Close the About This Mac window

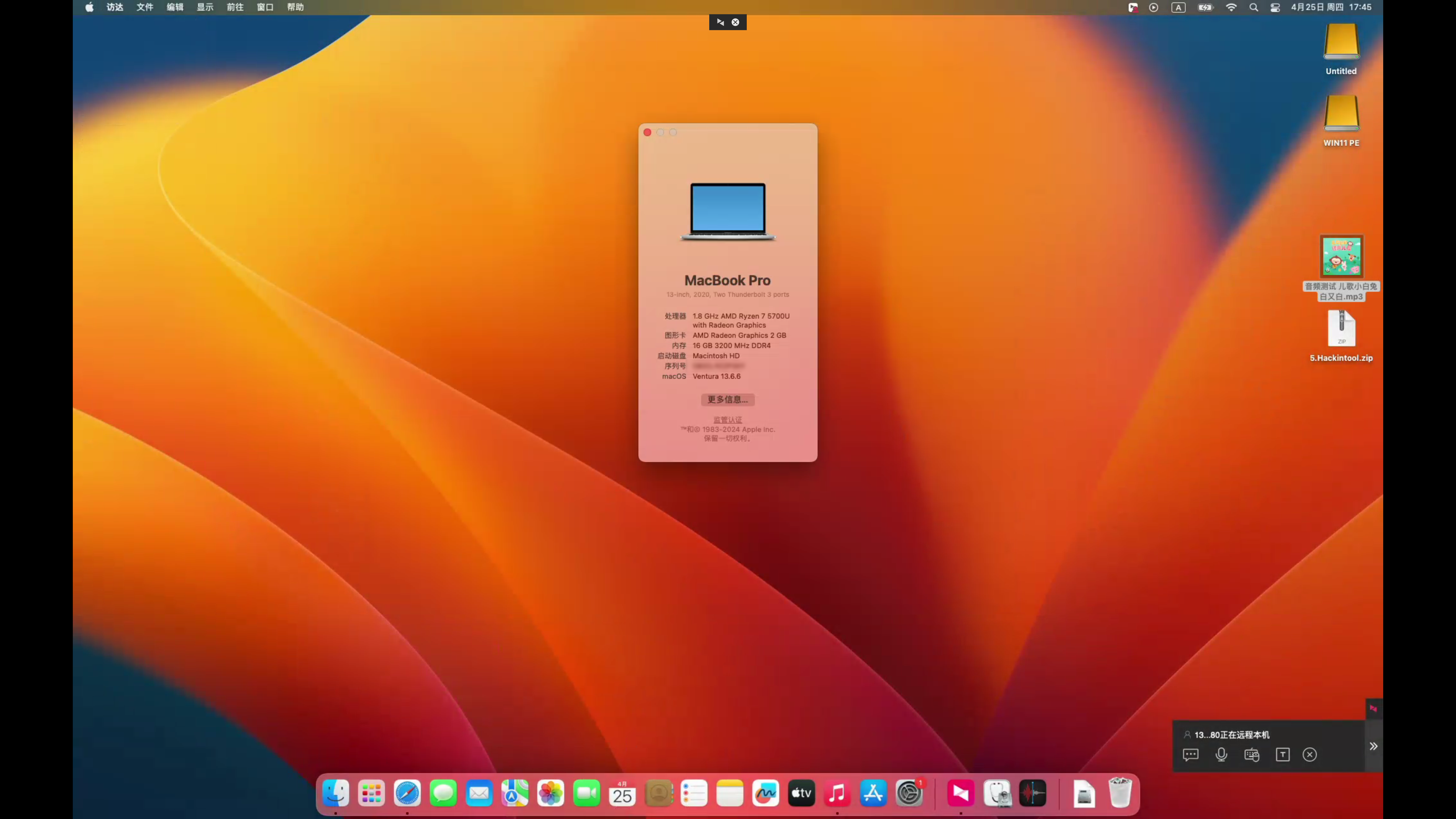click(647, 132)
